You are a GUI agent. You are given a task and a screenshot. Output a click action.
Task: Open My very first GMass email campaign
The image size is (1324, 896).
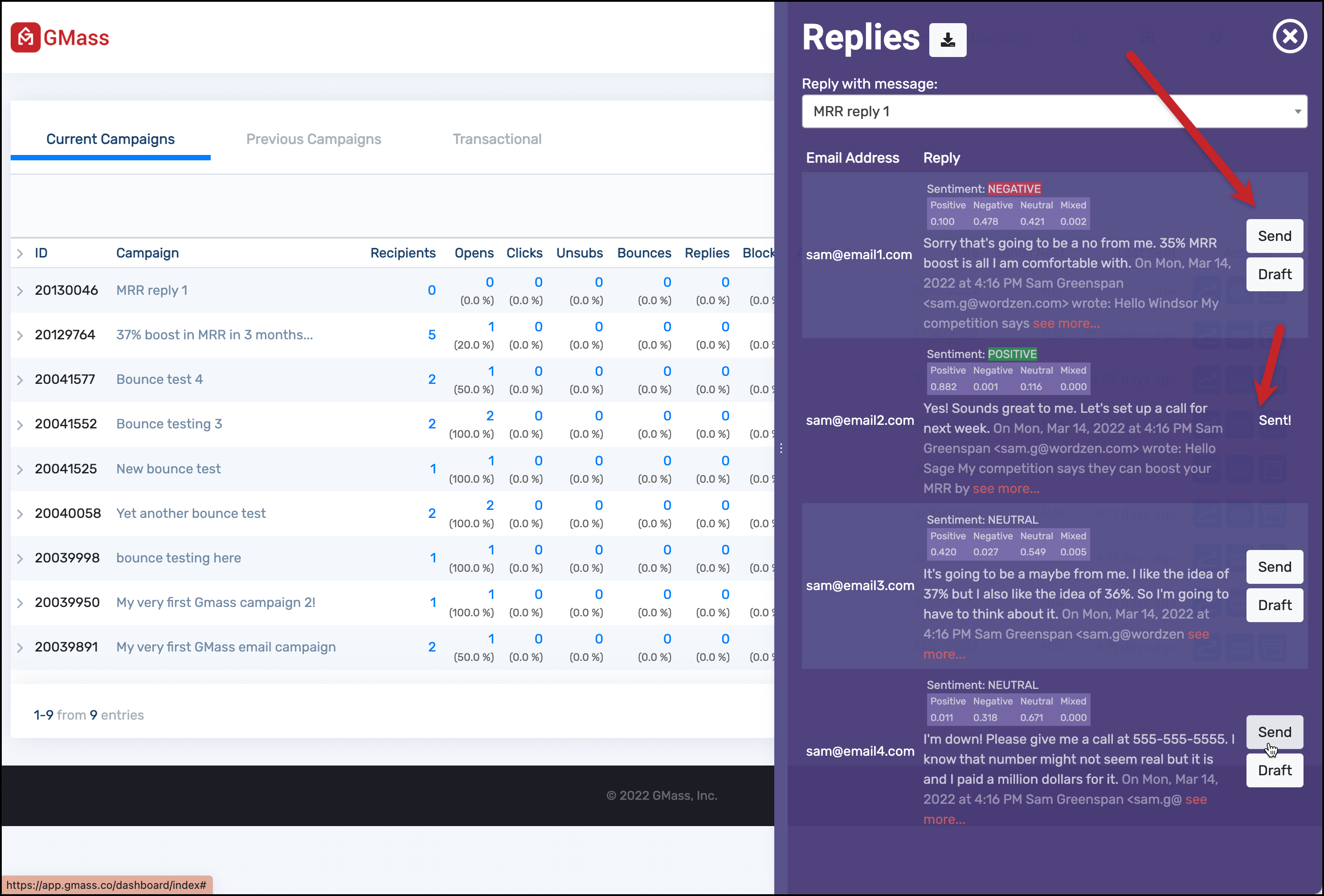pyautogui.click(x=226, y=647)
